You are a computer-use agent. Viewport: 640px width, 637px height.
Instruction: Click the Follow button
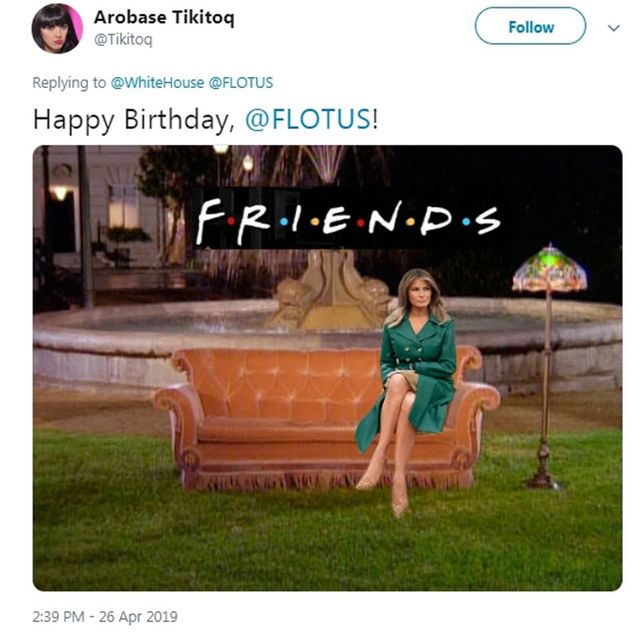[x=530, y=26]
